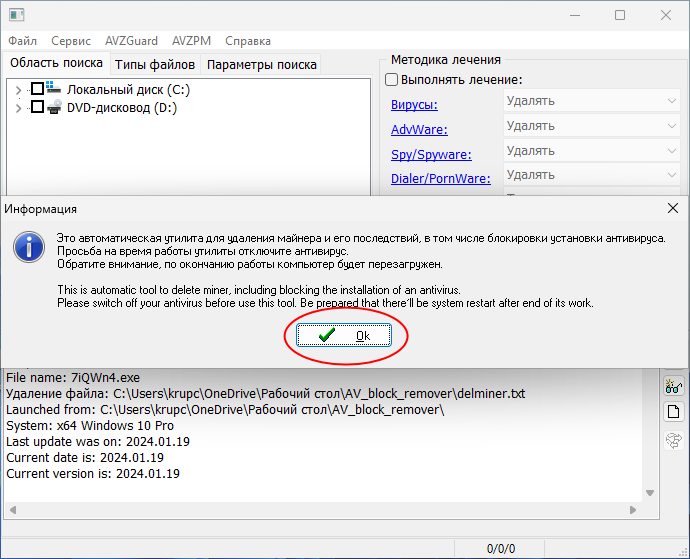Click the 'Launched from' log line
690x559 pixels.
tap(225, 410)
